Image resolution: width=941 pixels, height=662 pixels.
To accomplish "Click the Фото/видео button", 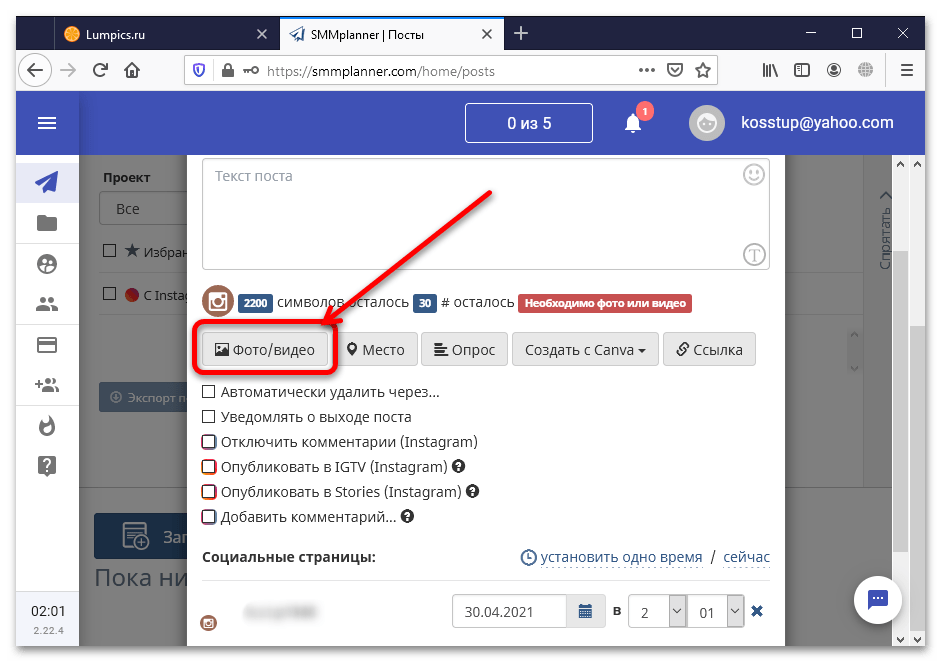I will (x=265, y=349).
